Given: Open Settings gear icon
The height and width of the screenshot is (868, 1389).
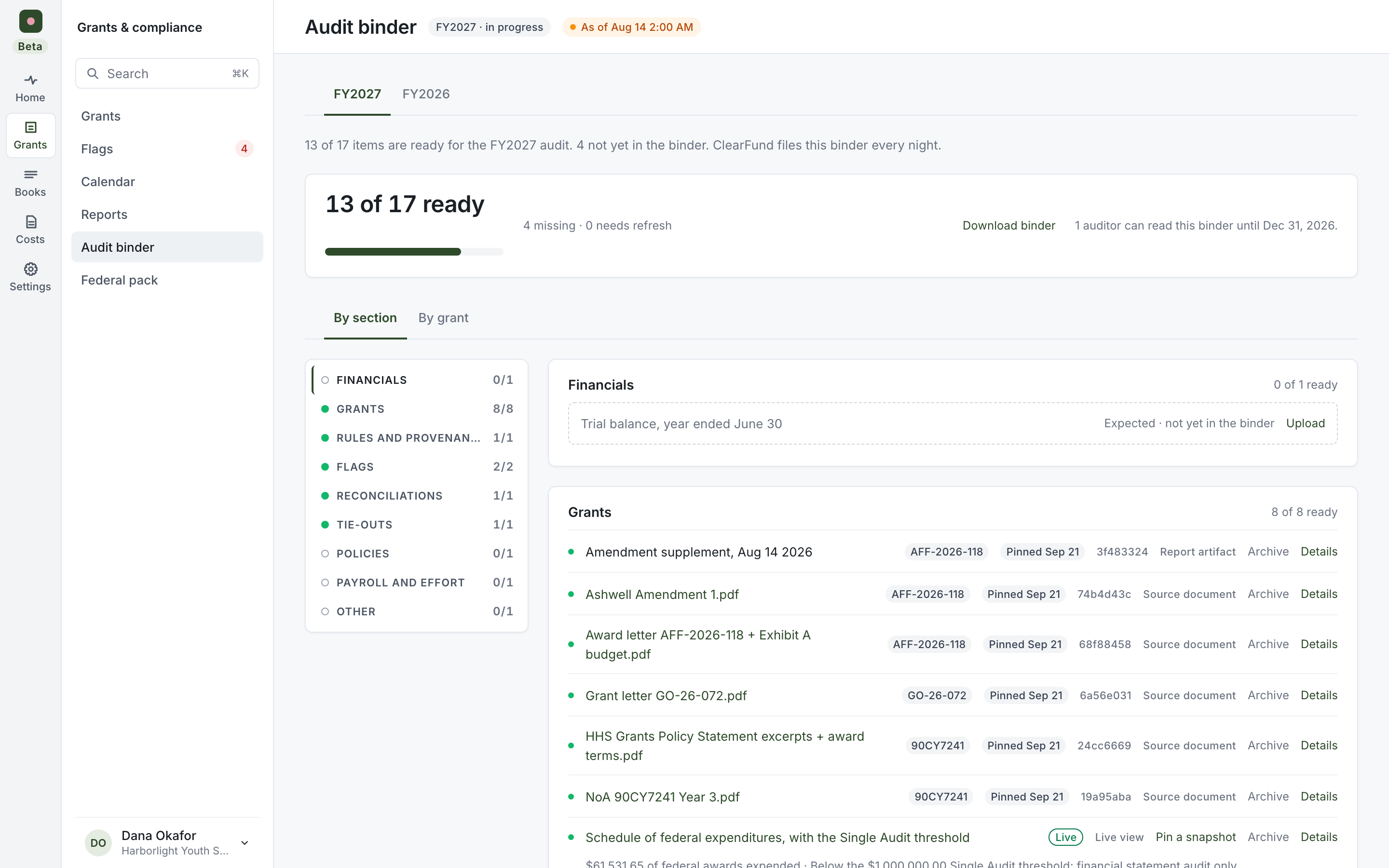Looking at the screenshot, I should (x=30, y=269).
